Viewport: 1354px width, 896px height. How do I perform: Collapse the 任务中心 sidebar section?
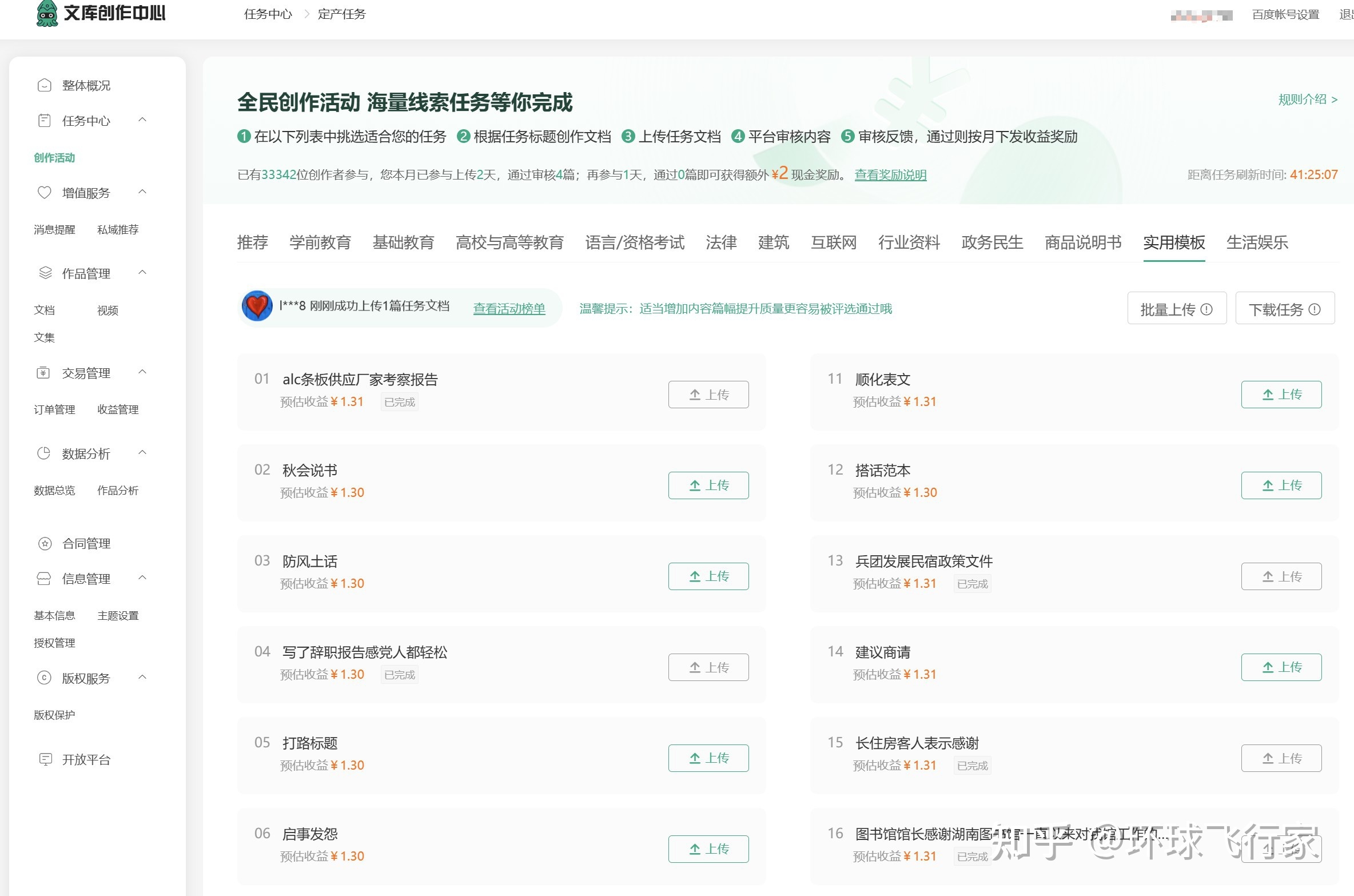pyautogui.click(x=143, y=120)
